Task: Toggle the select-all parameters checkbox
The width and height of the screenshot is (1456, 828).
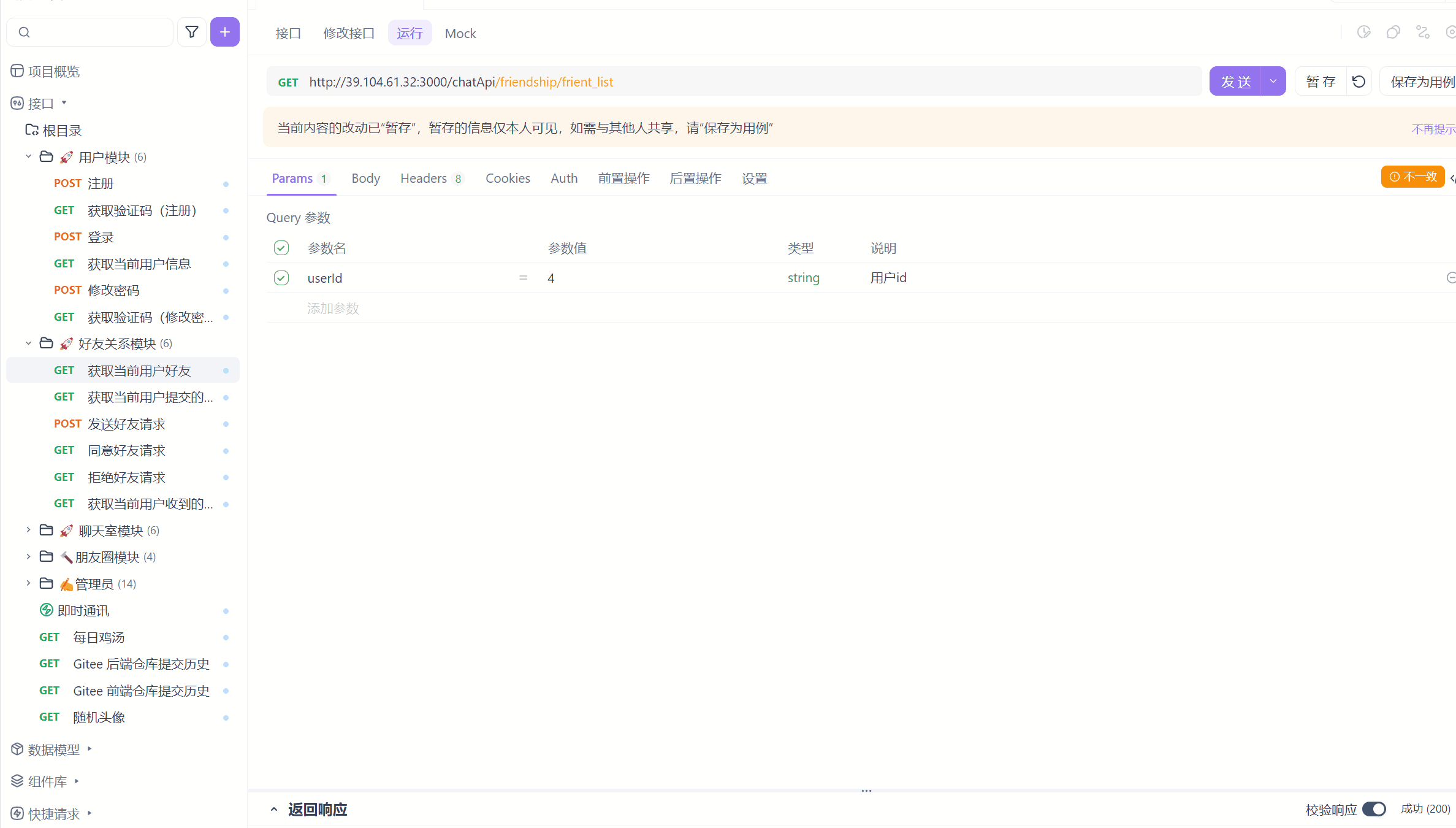Action: click(x=281, y=248)
